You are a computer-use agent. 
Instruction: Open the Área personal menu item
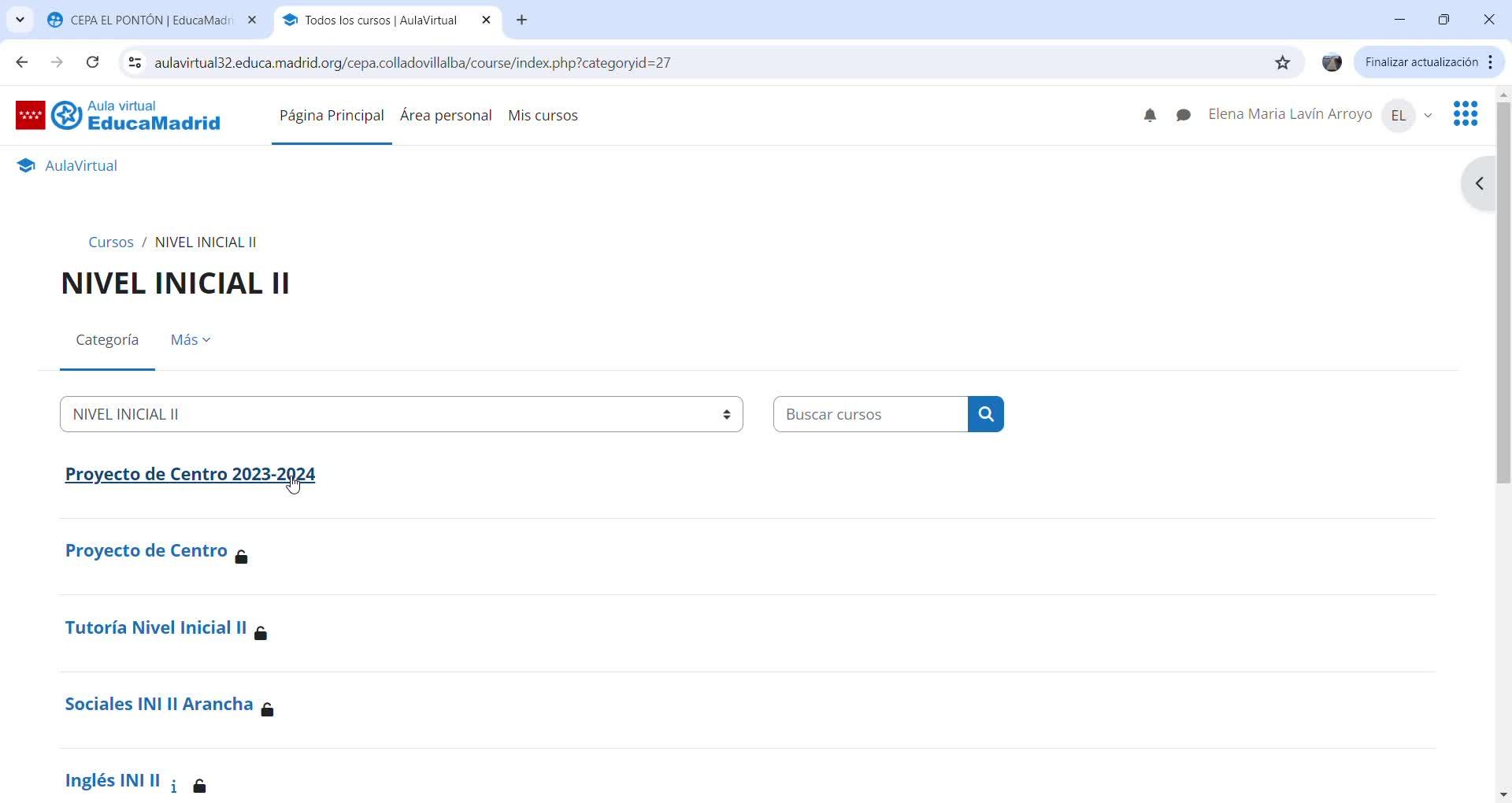pyautogui.click(x=446, y=116)
